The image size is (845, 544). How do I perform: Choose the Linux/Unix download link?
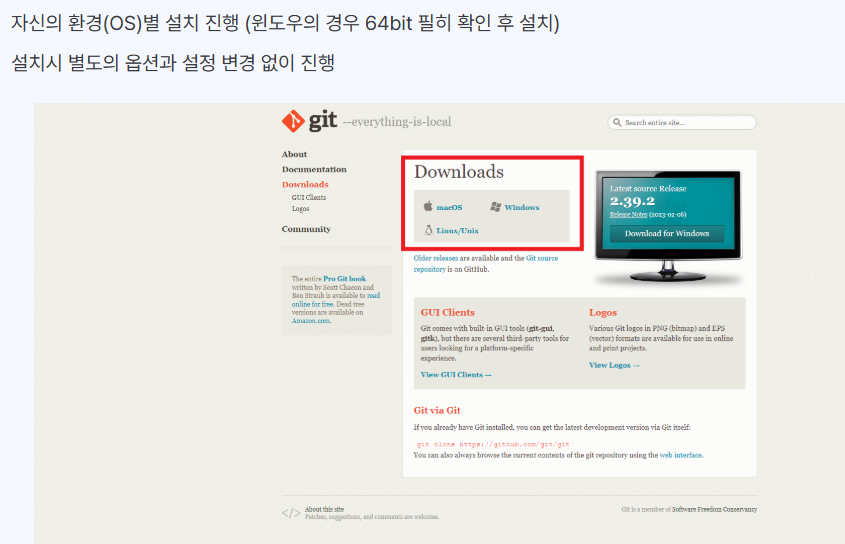coord(457,230)
